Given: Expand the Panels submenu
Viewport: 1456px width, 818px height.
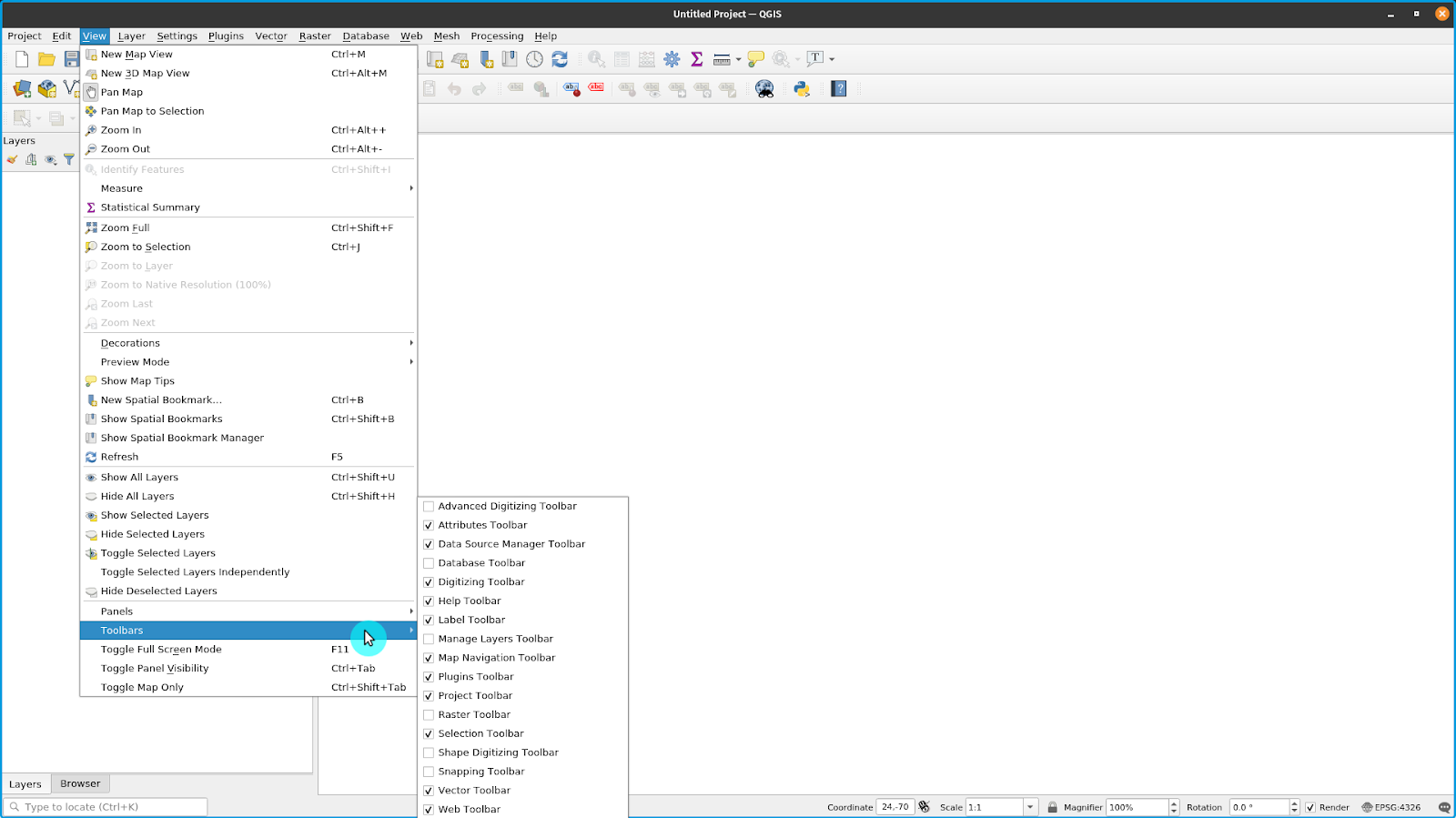Looking at the screenshot, I should 248,611.
